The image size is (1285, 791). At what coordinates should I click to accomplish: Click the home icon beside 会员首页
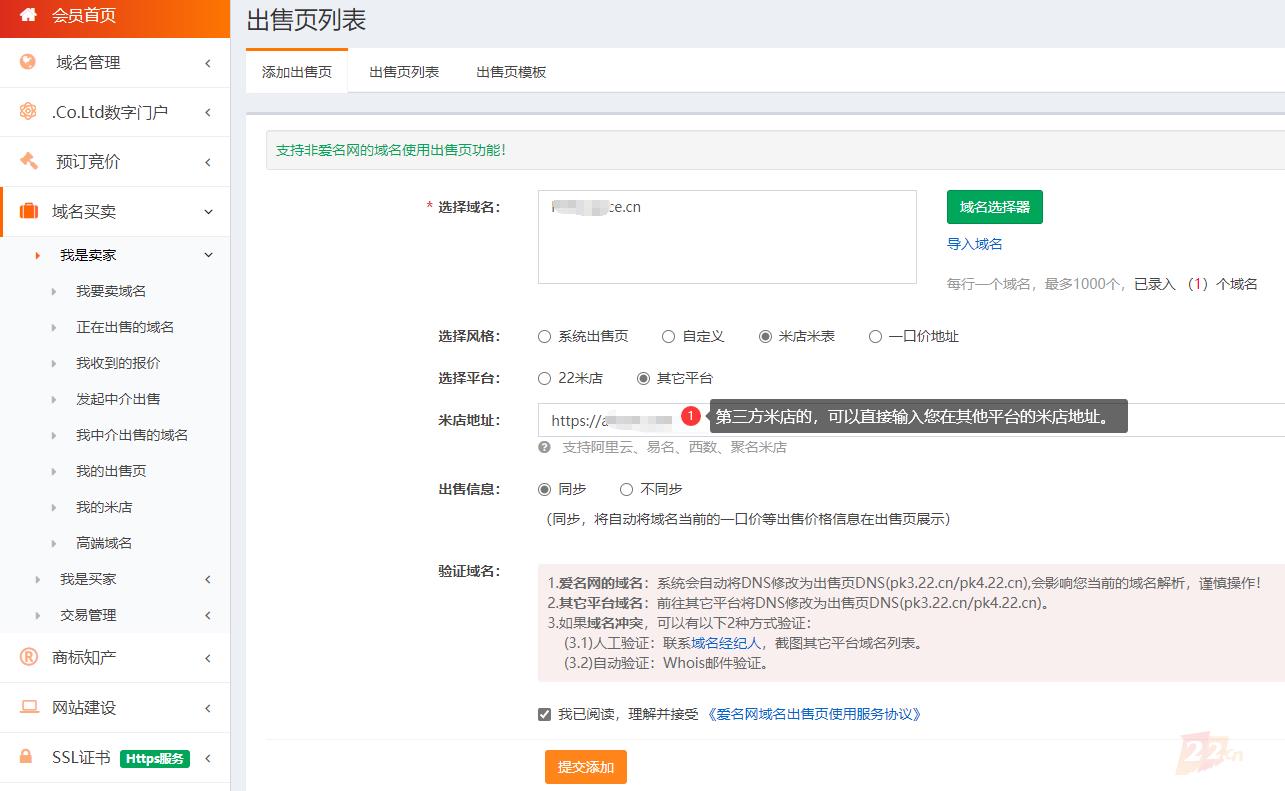point(28,15)
